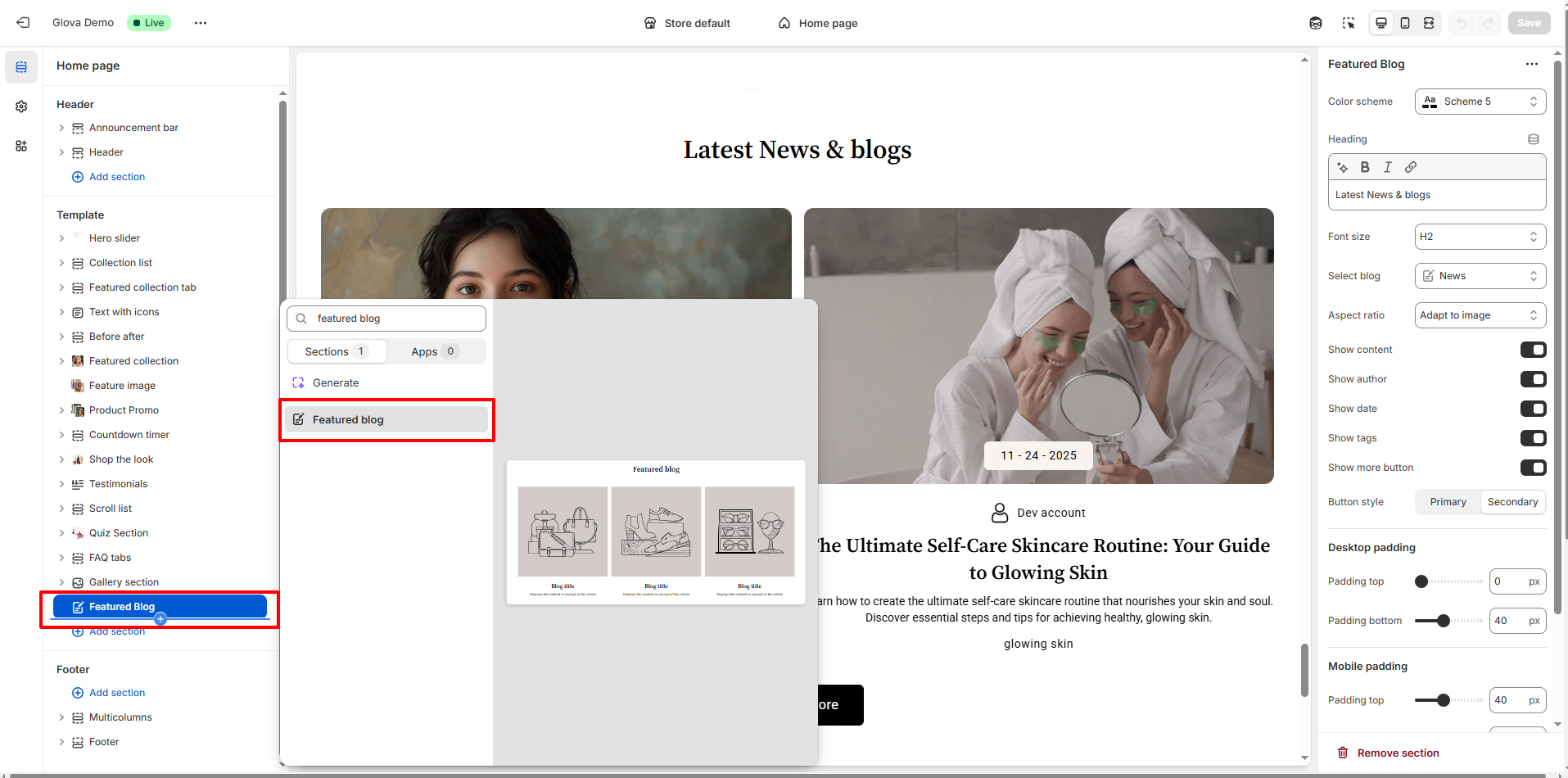Click the bold formatting icon
Image resolution: width=1568 pixels, height=778 pixels.
point(1365,167)
